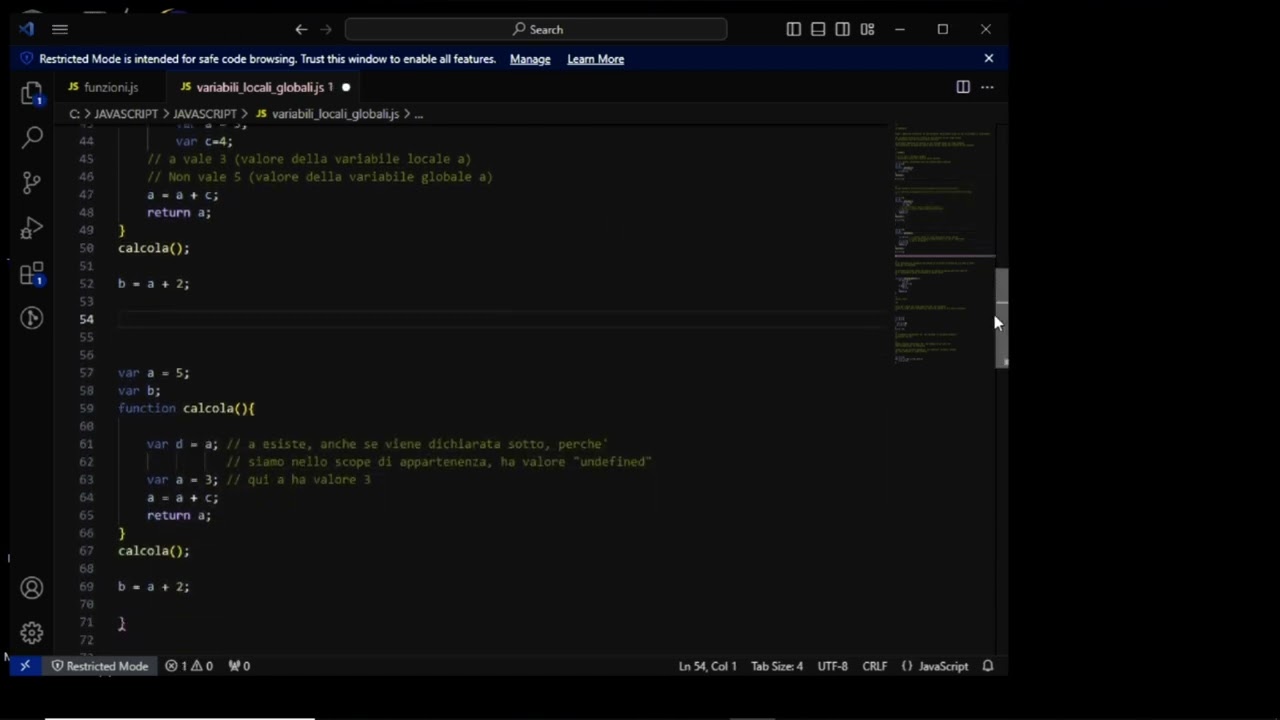1280x720 pixels.
Task: Click 'return a;' on line 48
Action: (x=179, y=212)
